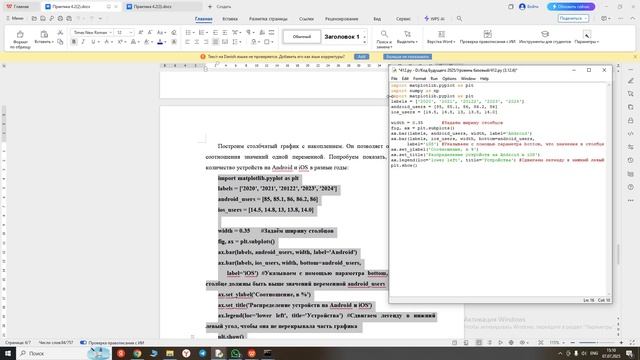The image size is (640, 360).
Task: Click the Find and Replace icon
Action: coord(384,34)
